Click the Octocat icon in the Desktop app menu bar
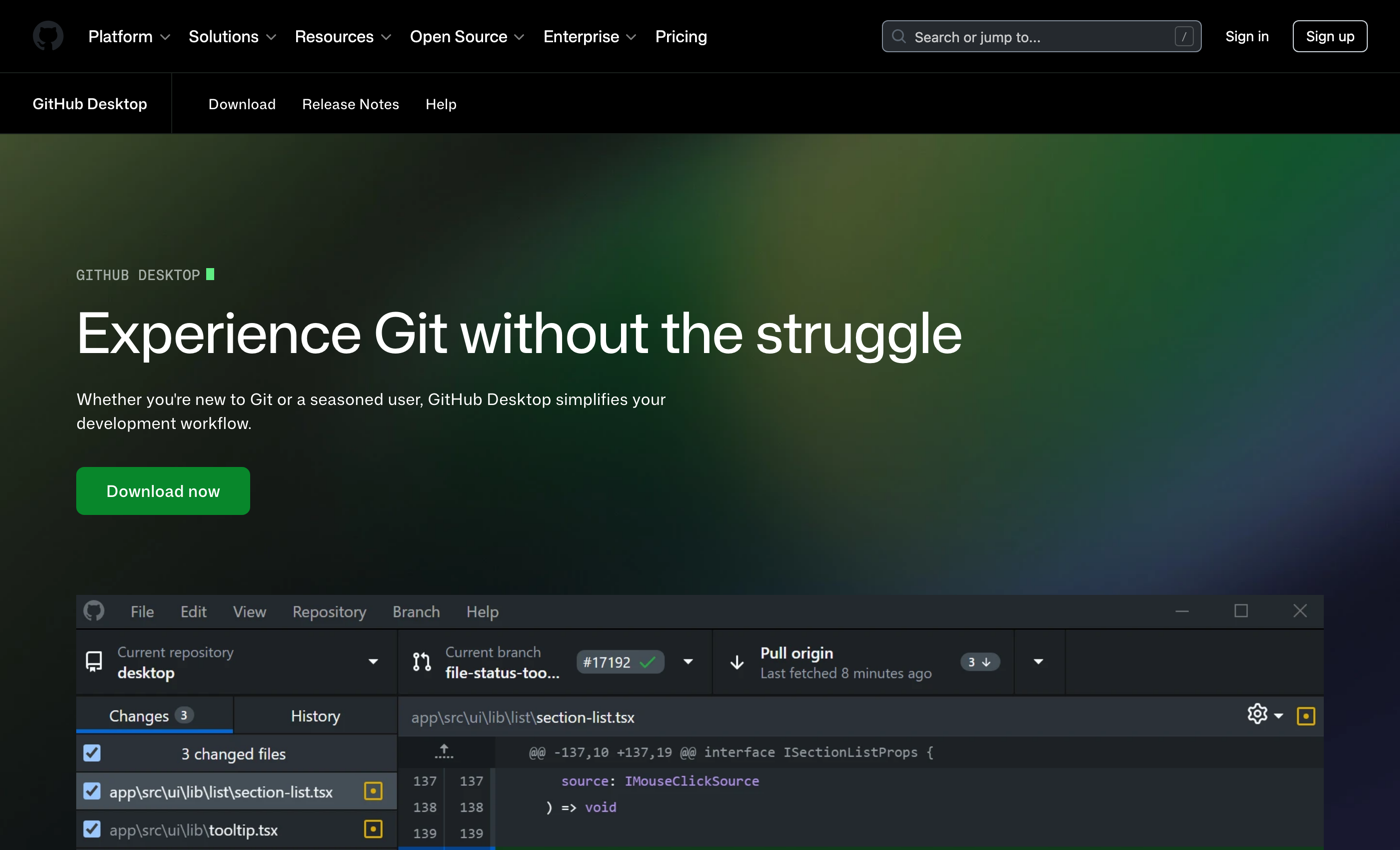This screenshot has width=1400, height=850. 94,611
